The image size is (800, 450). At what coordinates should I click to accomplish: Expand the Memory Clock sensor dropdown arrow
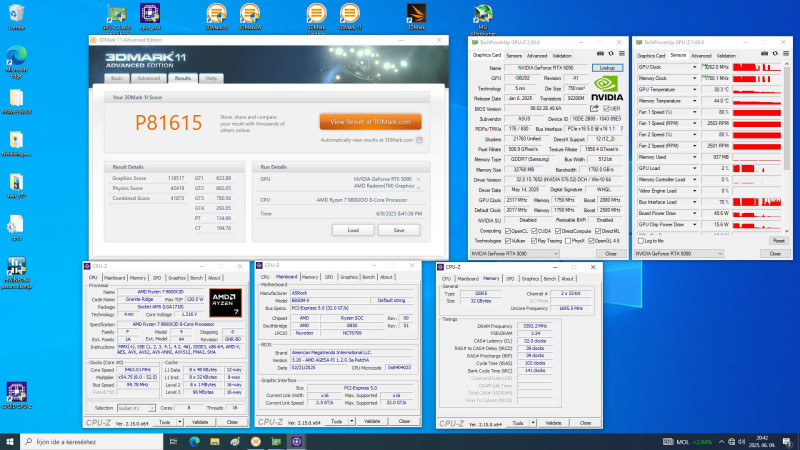(694, 79)
